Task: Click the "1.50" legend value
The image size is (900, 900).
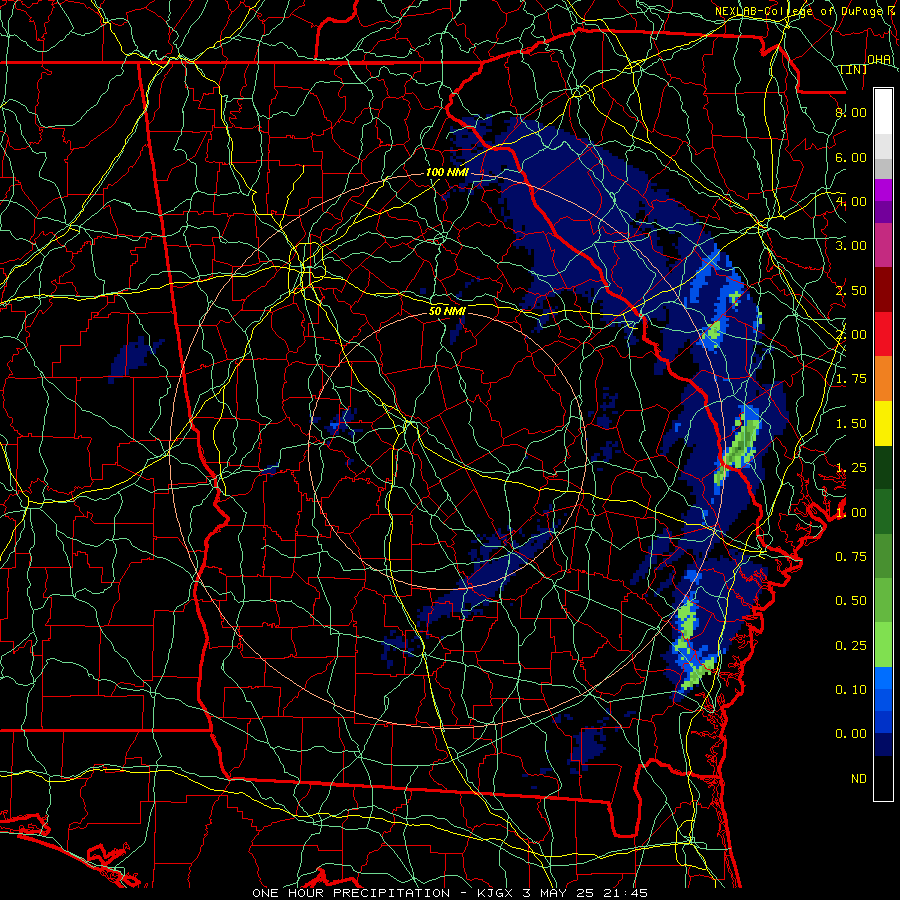Action: click(851, 424)
